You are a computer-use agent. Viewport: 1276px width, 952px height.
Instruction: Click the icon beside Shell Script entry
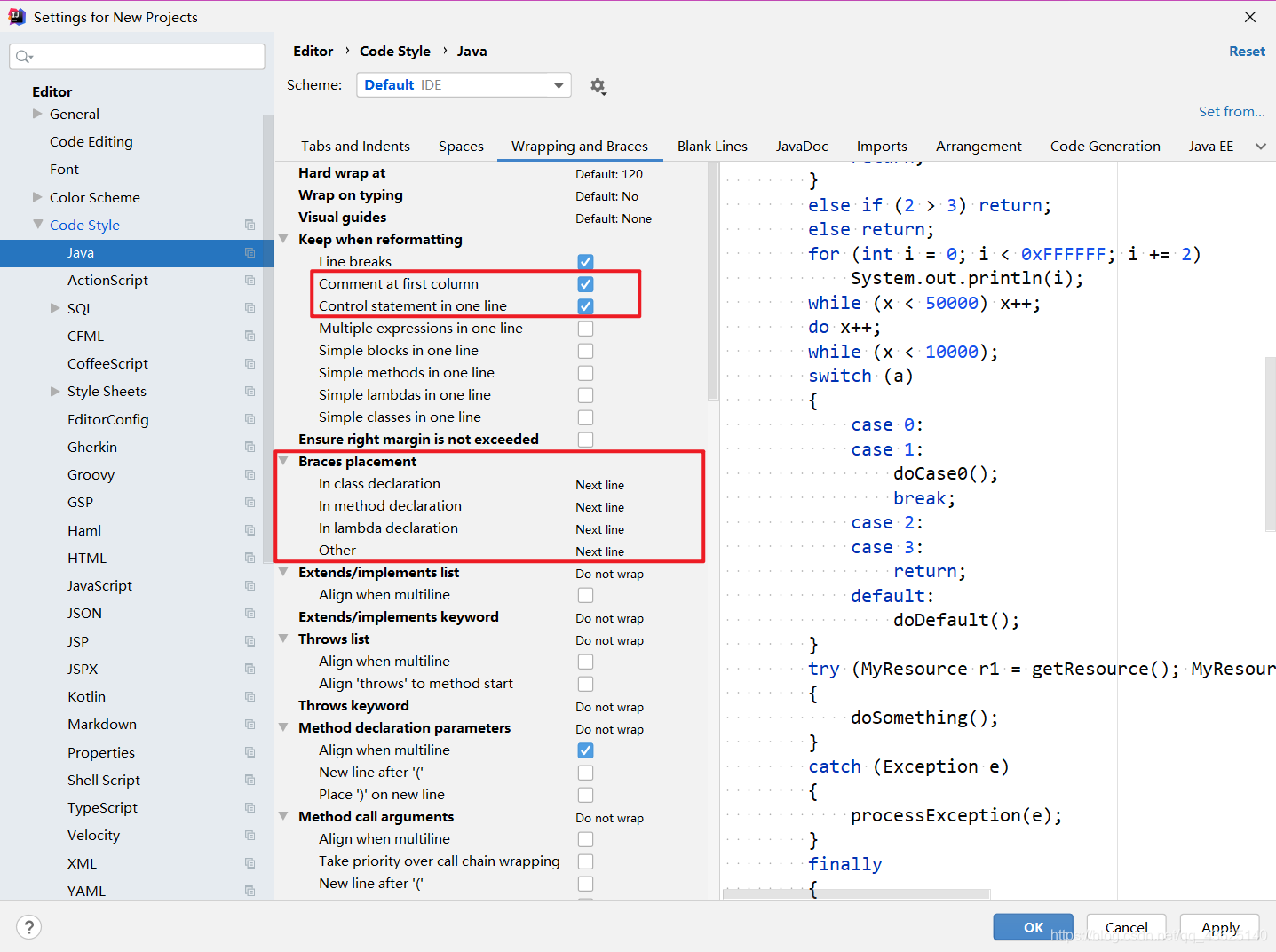(x=250, y=780)
